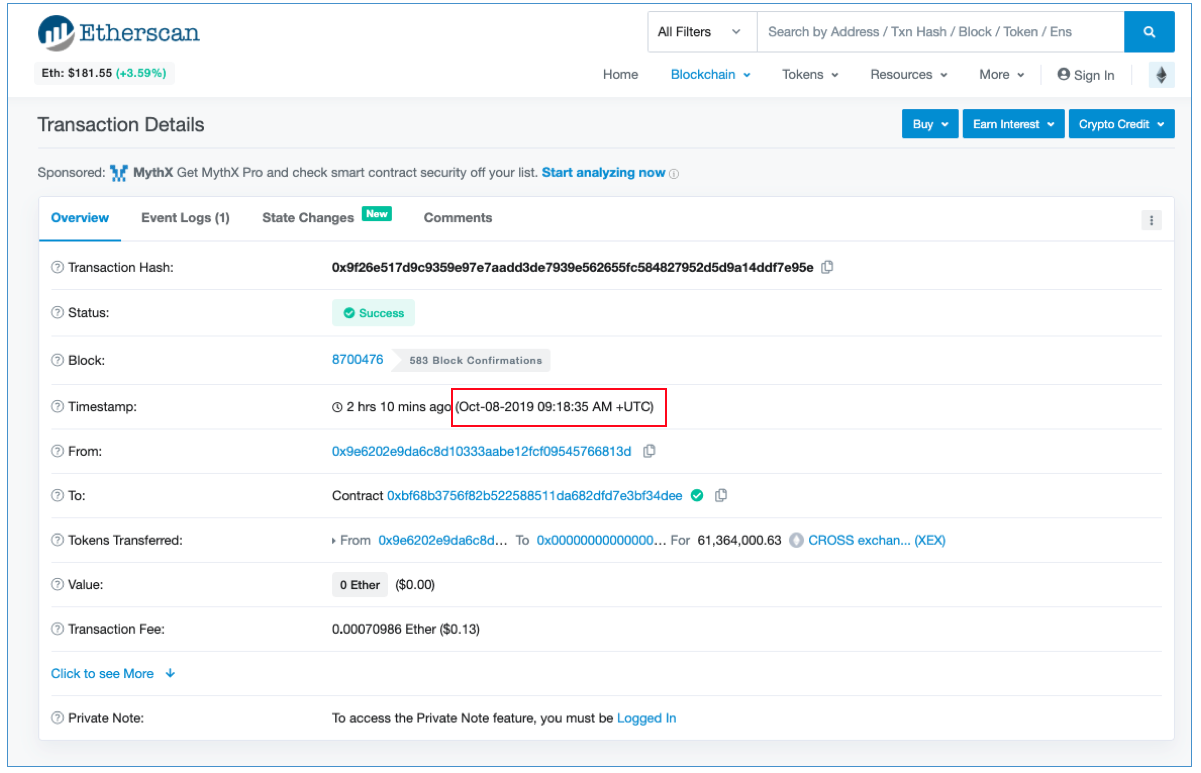Click the Start analyzing now link
1201x773 pixels.
pos(603,173)
